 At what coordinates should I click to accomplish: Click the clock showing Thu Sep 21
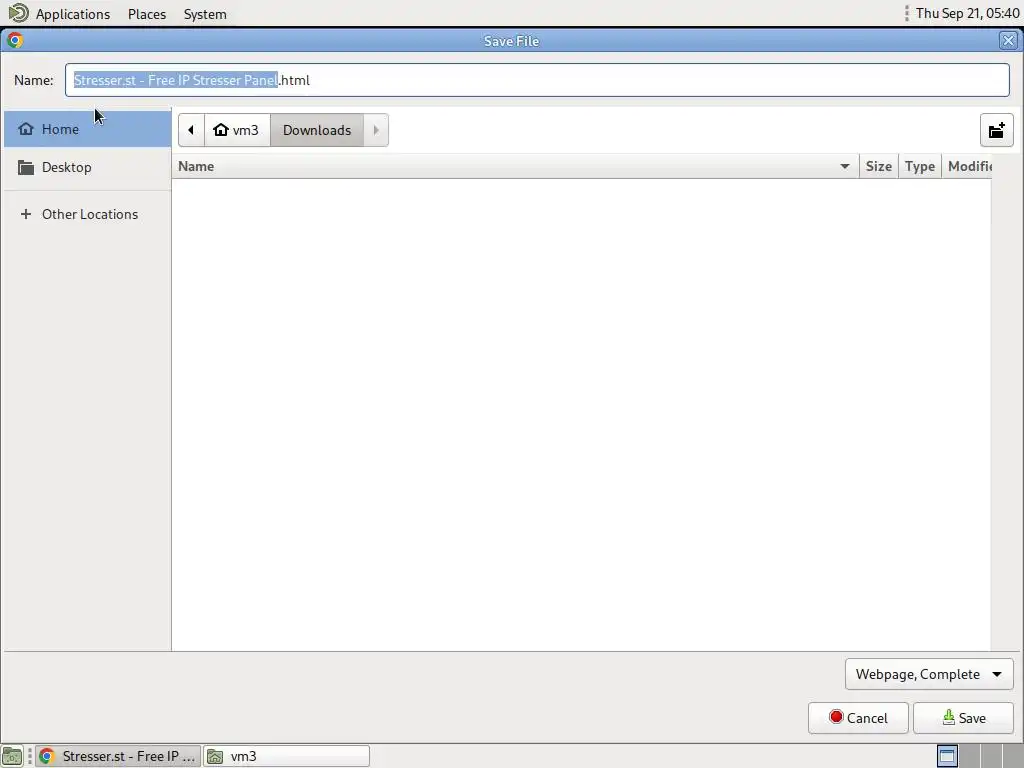tap(967, 13)
